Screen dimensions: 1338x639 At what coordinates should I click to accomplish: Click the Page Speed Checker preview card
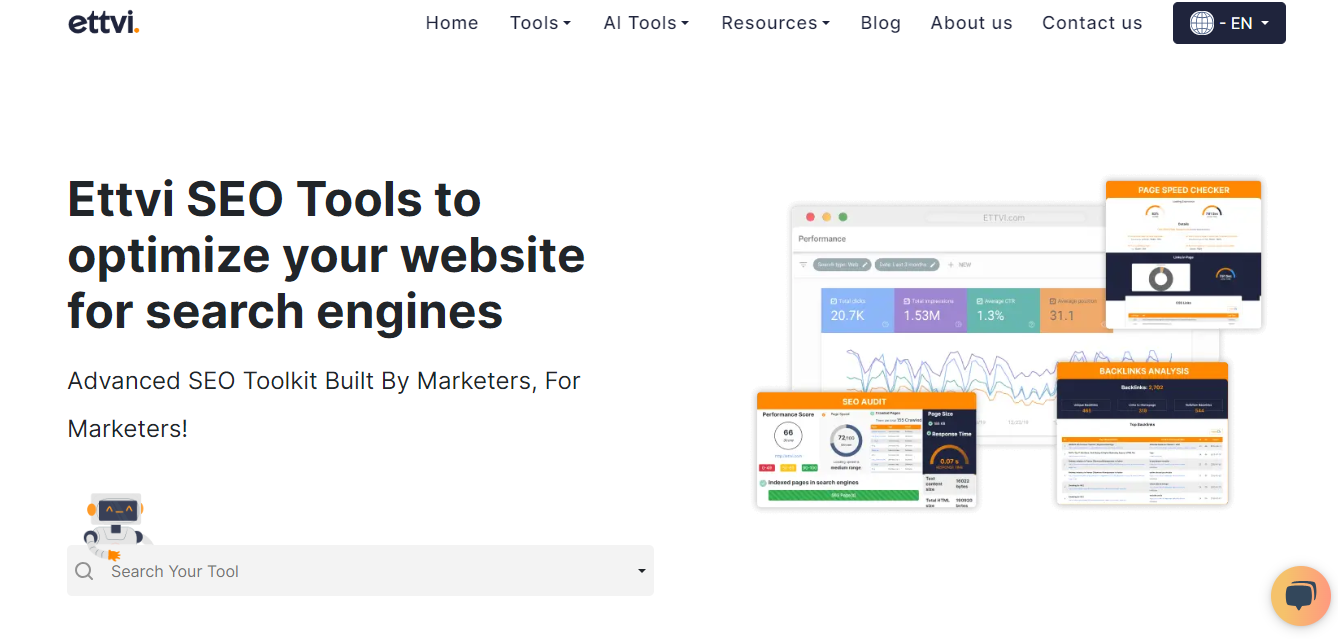[x=1183, y=254]
